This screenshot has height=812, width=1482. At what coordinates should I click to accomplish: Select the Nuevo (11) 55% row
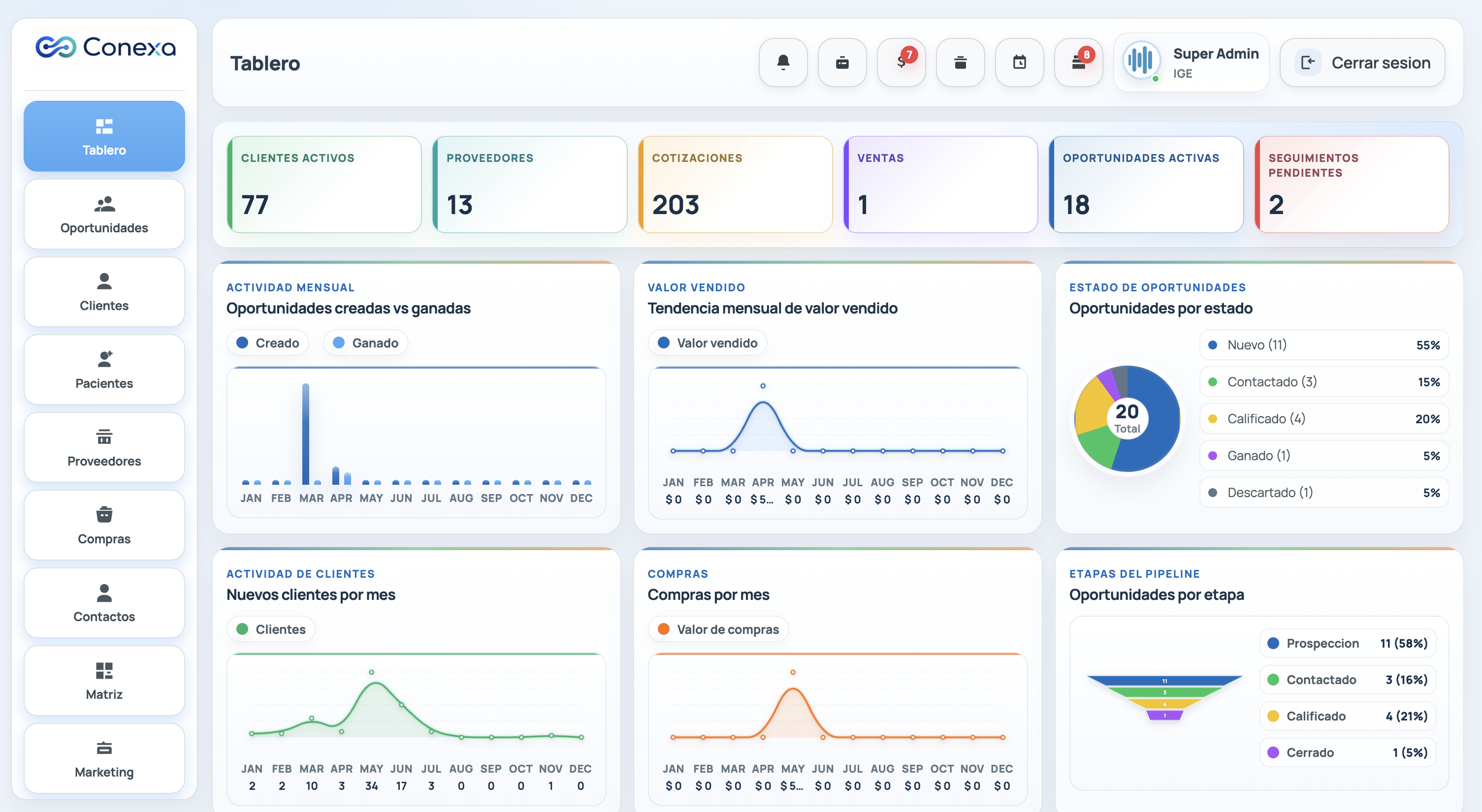[1324, 345]
